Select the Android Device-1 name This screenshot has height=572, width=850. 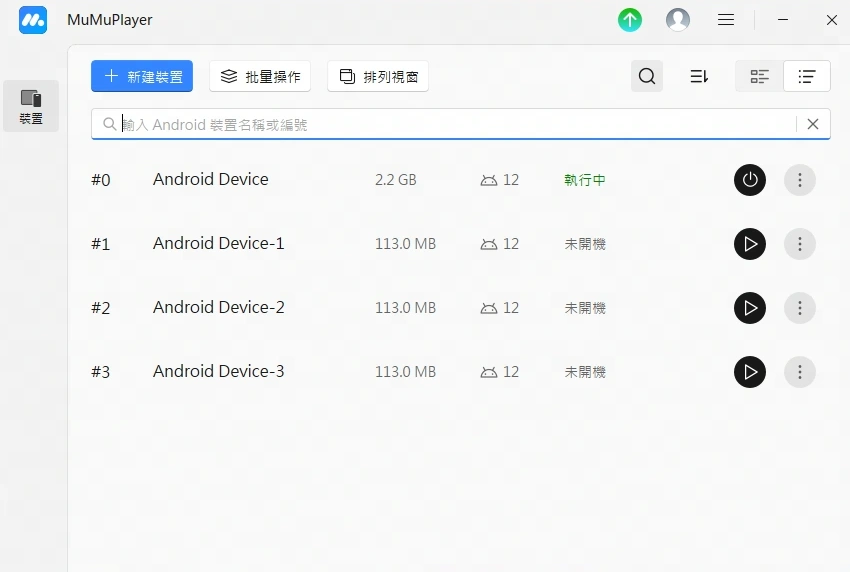218,243
